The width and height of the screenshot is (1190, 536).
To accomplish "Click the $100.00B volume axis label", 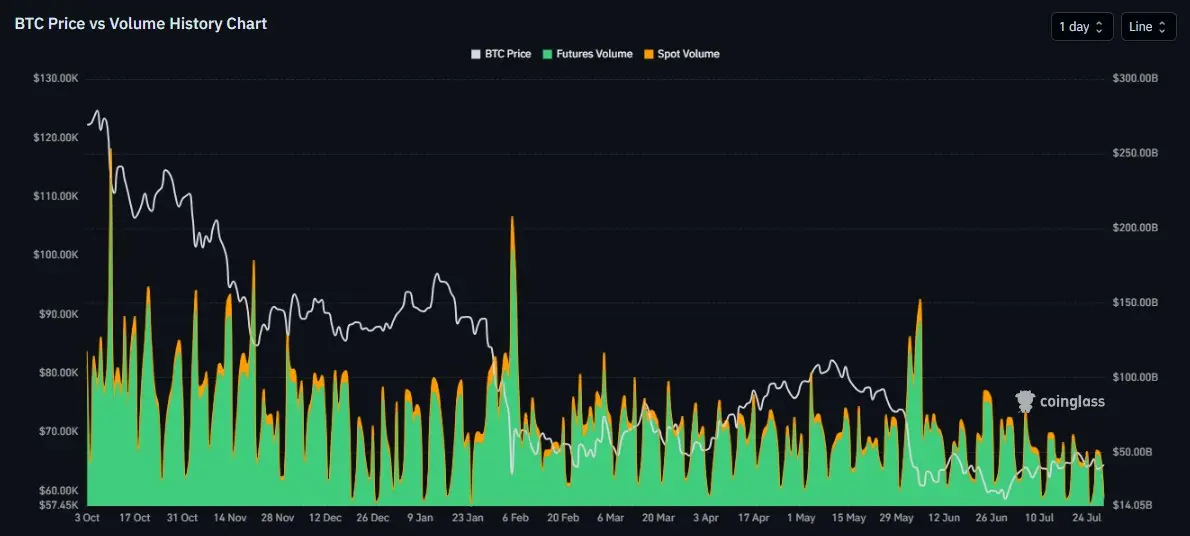I will 1135,377.
